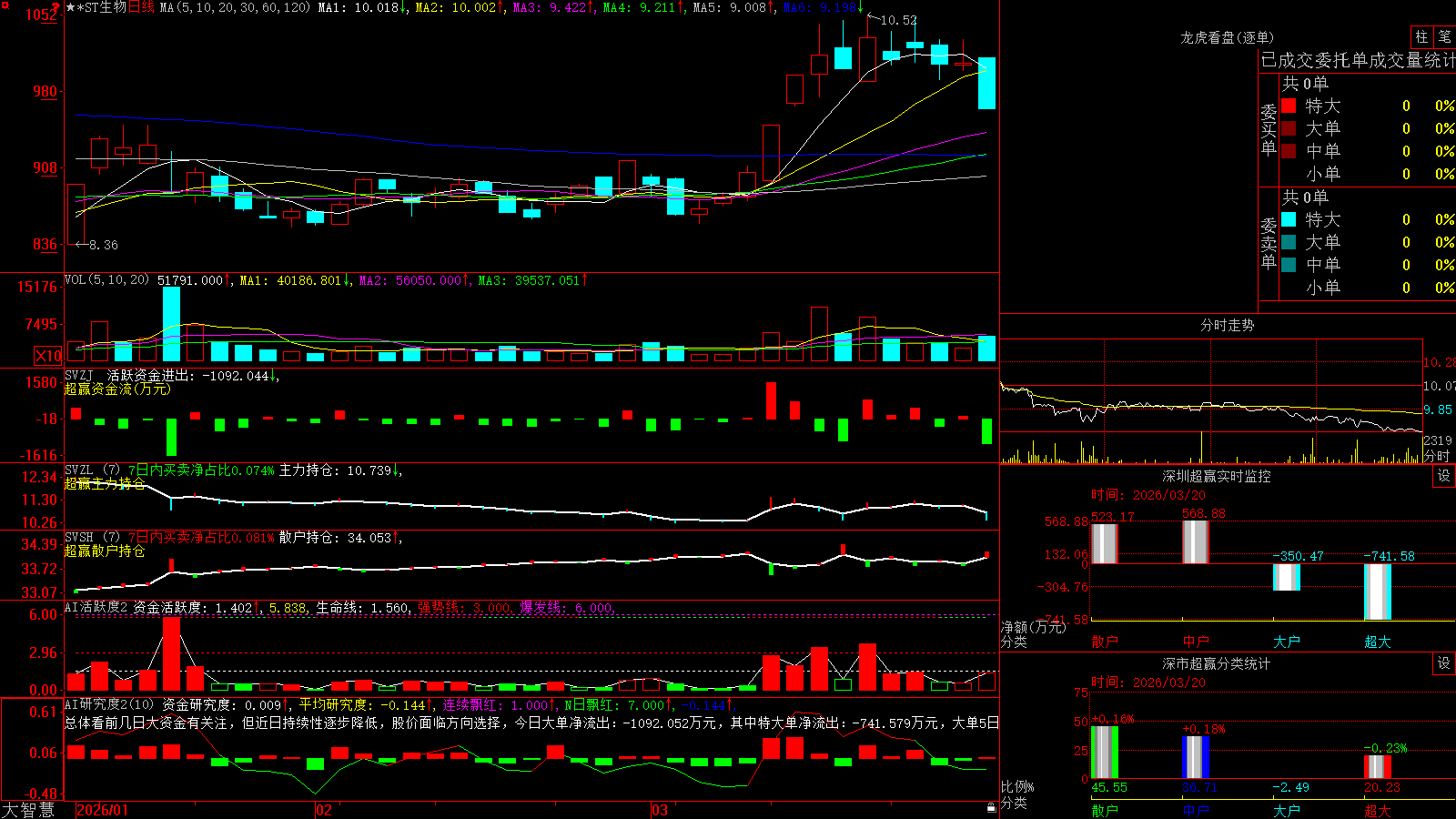Click 中户 bar showing 568.88
Screen dimensions: 1456x819
[1195, 541]
